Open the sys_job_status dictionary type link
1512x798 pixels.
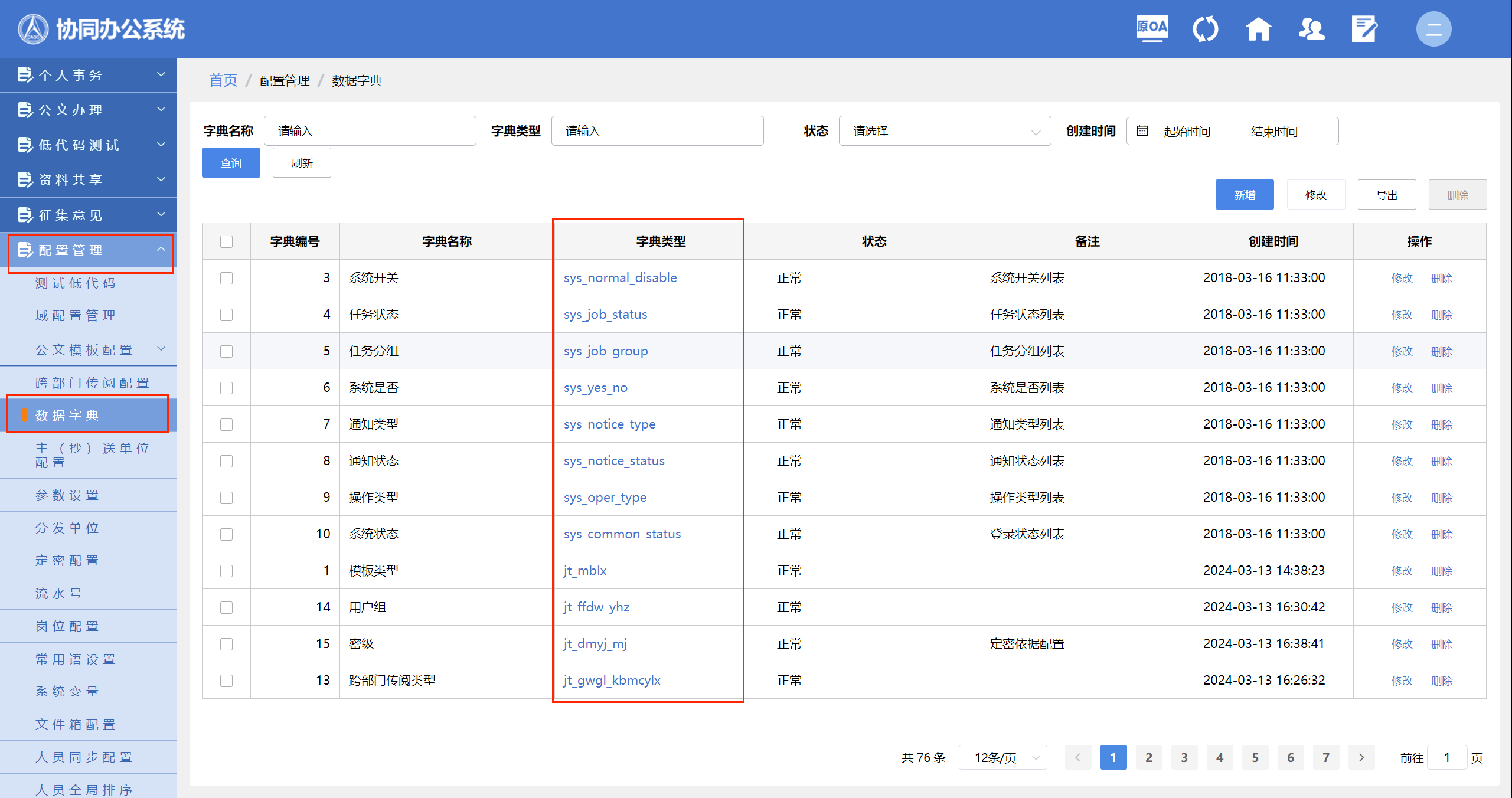click(x=605, y=315)
